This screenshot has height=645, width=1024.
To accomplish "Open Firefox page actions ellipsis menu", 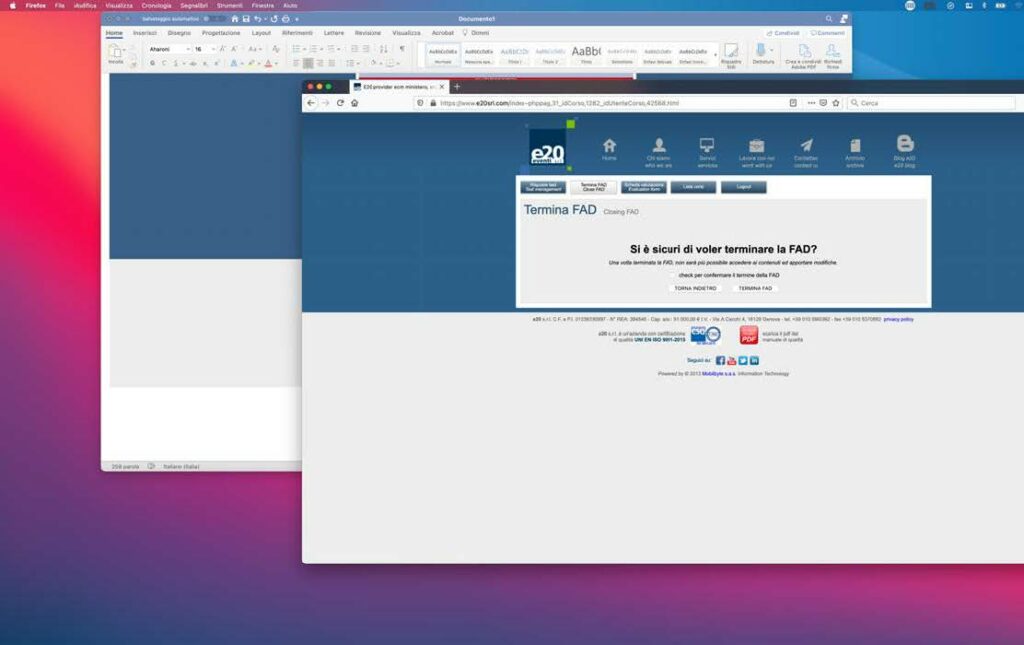I will pyautogui.click(x=811, y=103).
